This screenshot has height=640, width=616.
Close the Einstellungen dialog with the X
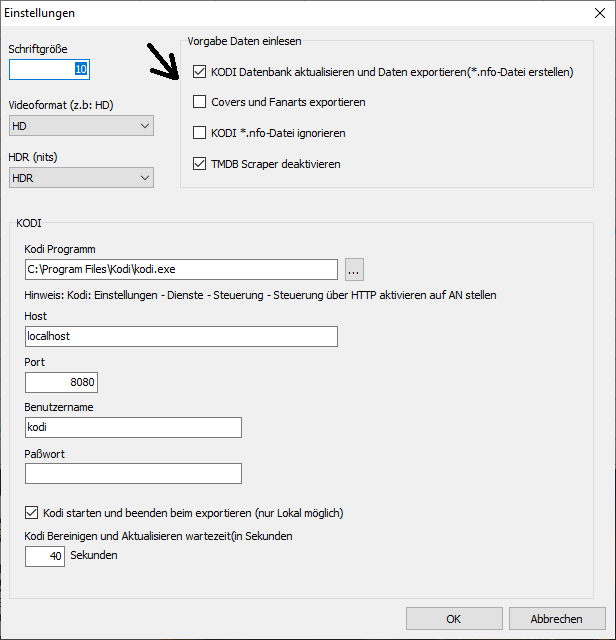(600, 13)
